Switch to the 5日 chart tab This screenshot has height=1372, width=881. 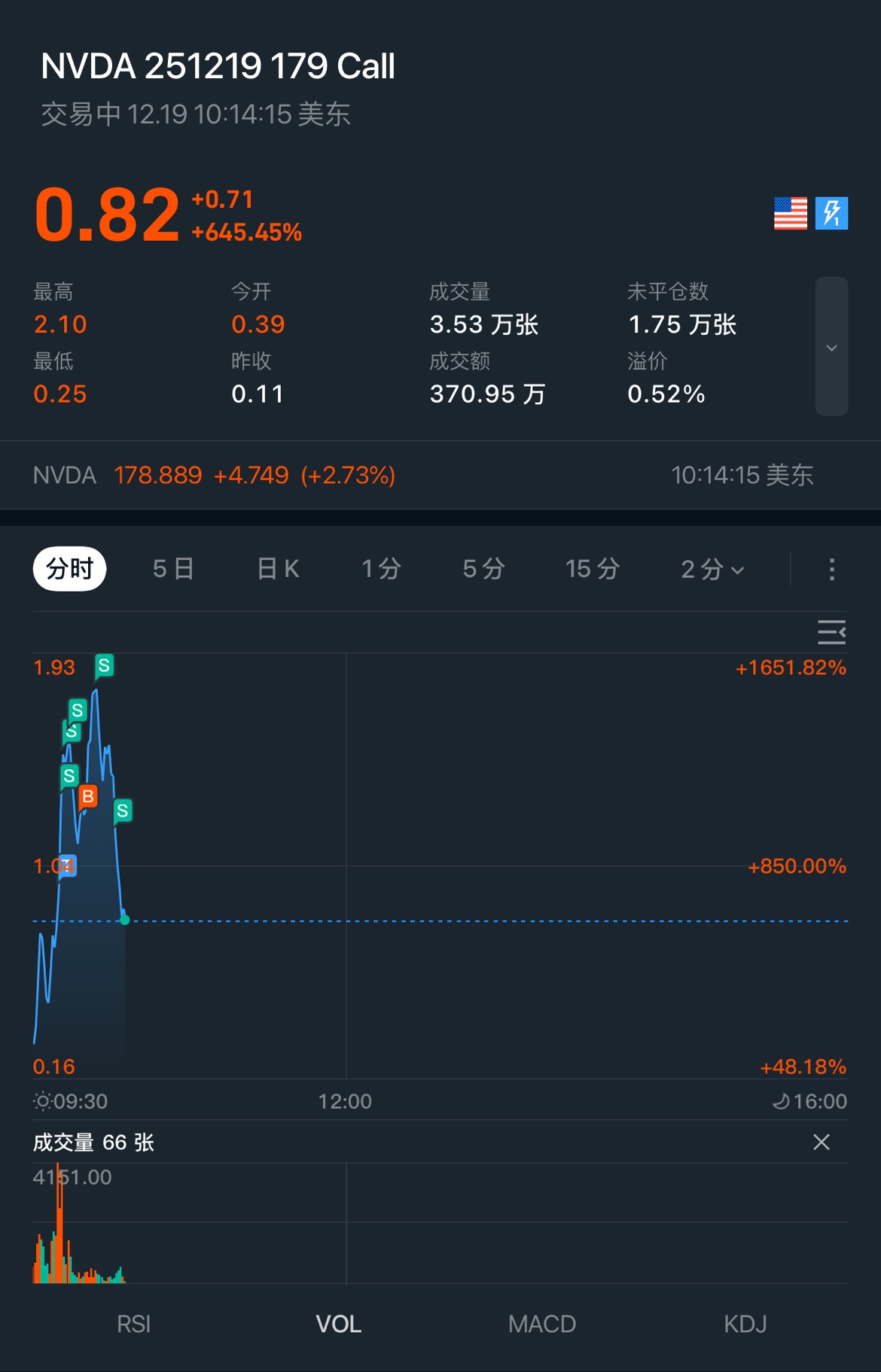click(173, 569)
